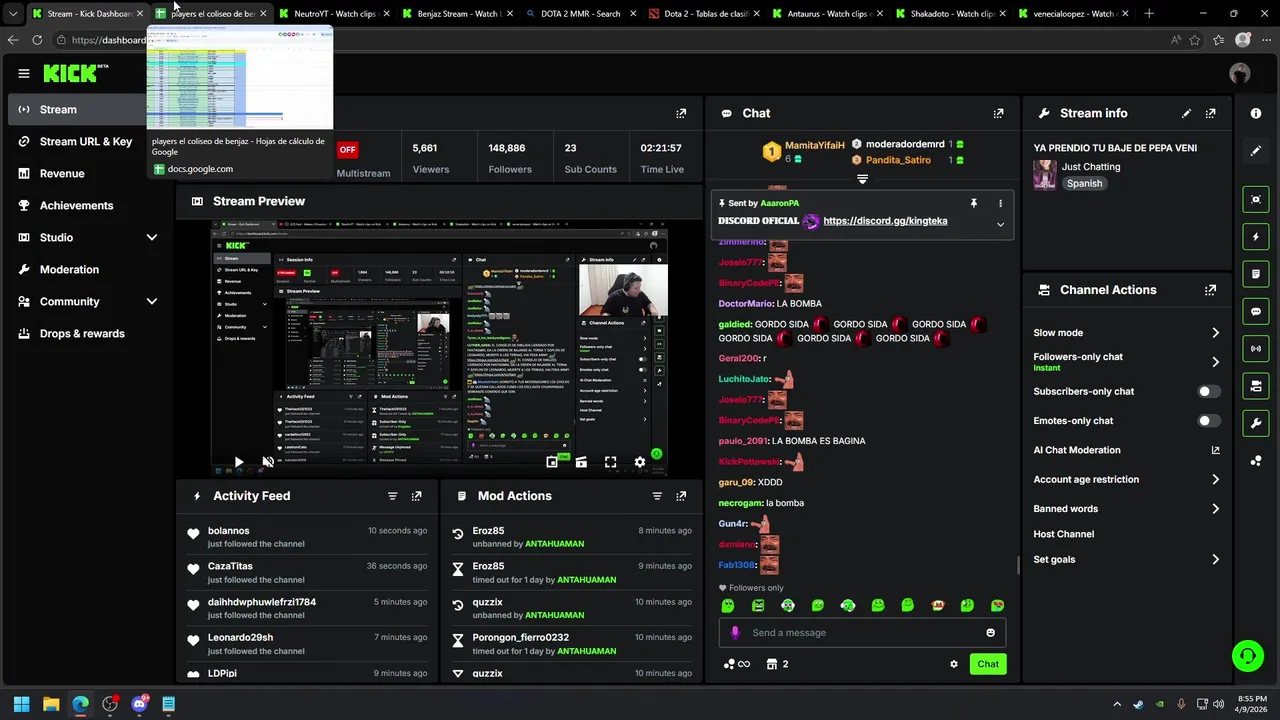Open a new browser tab
The image size is (1280, 720).
(x=1149, y=14)
